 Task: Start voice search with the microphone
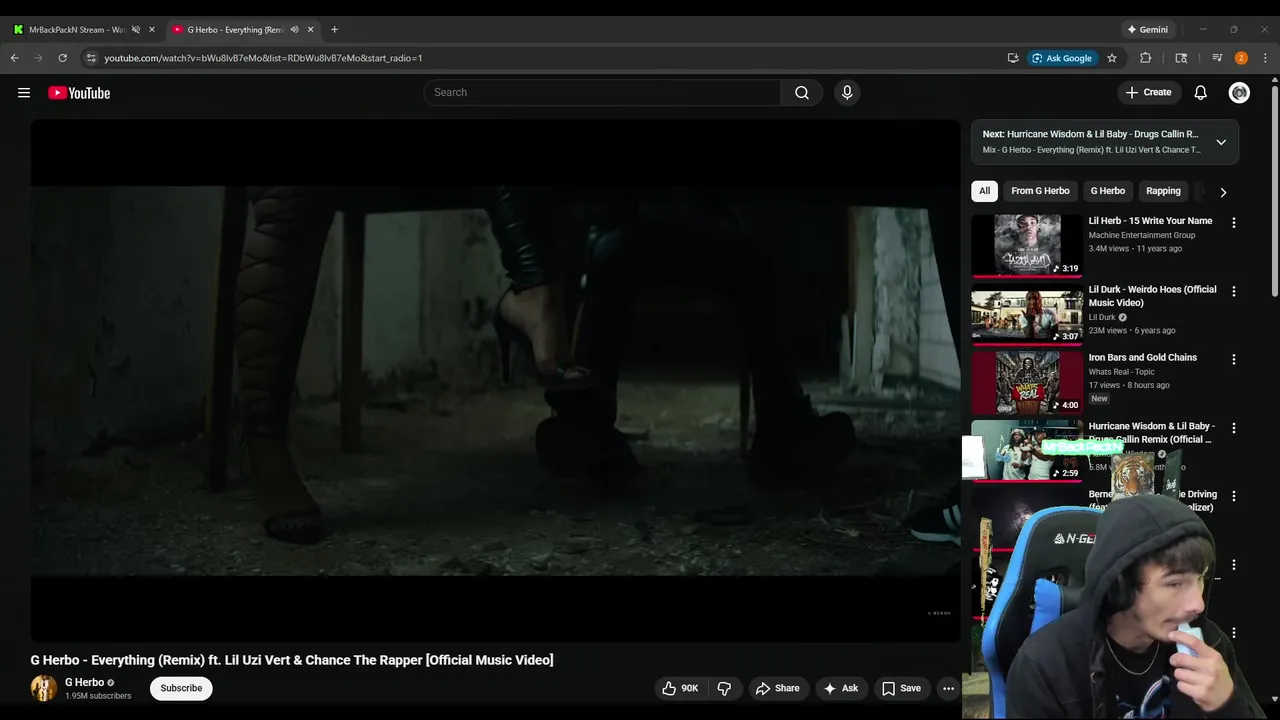click(847, 93)
